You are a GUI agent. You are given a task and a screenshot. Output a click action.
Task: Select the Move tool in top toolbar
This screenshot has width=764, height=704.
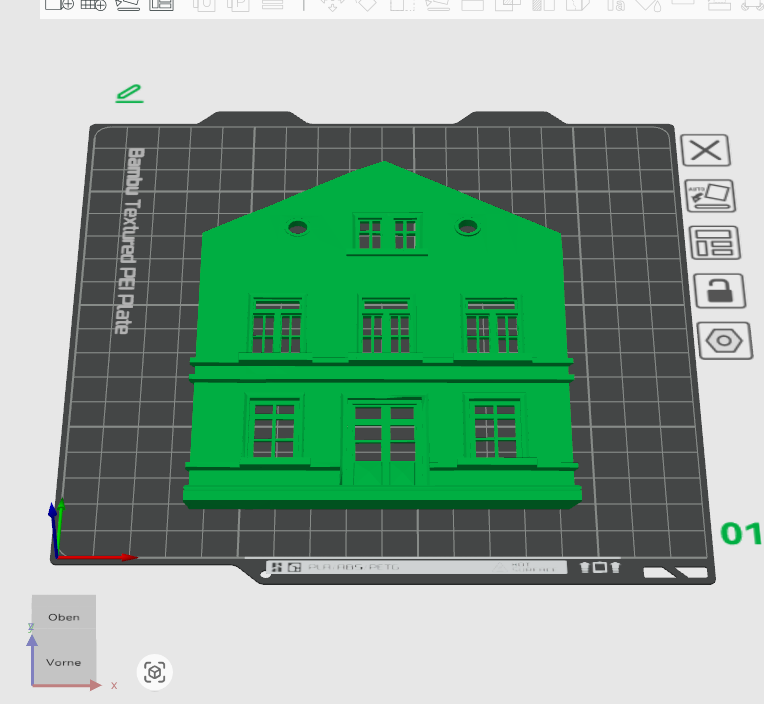[332, 4]
